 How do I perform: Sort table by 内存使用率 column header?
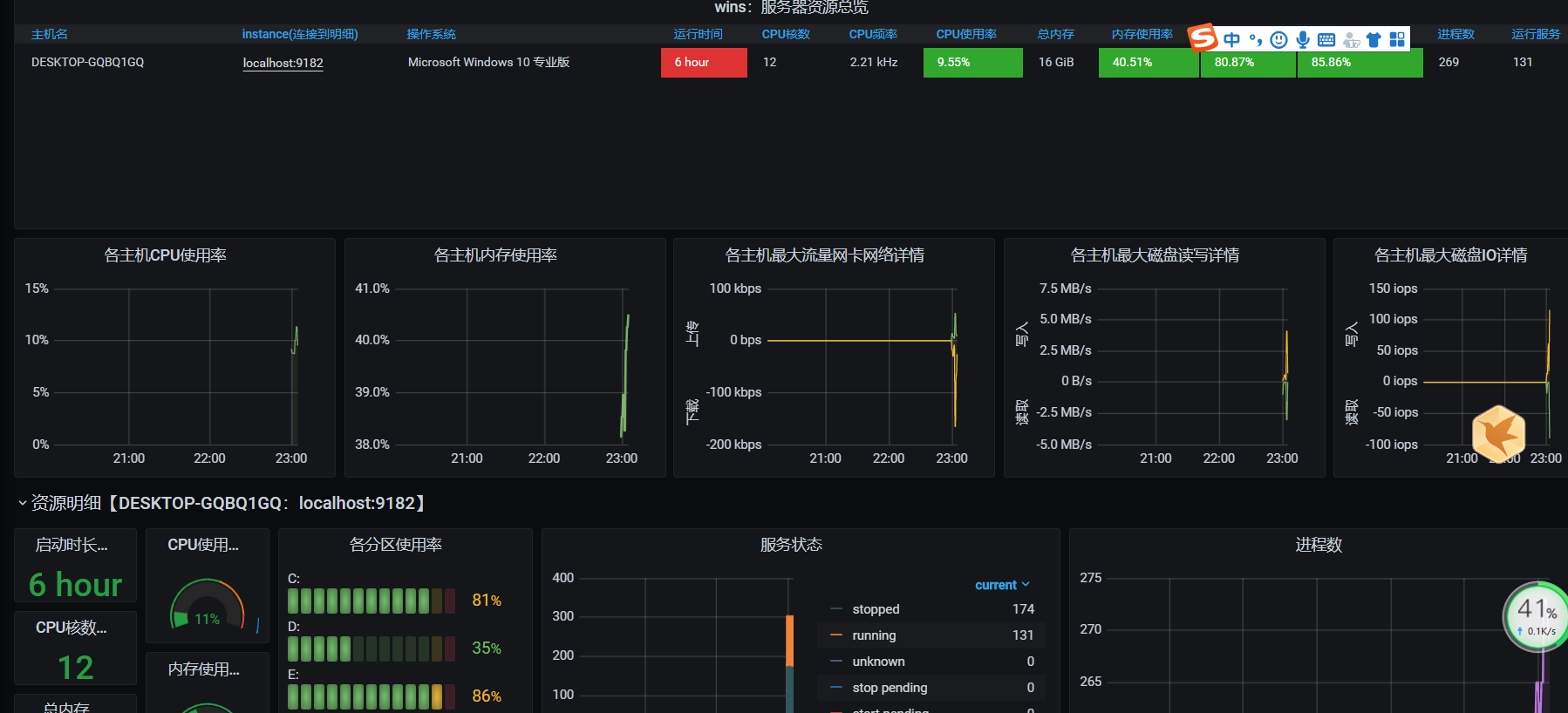(x=1142, y=34)
